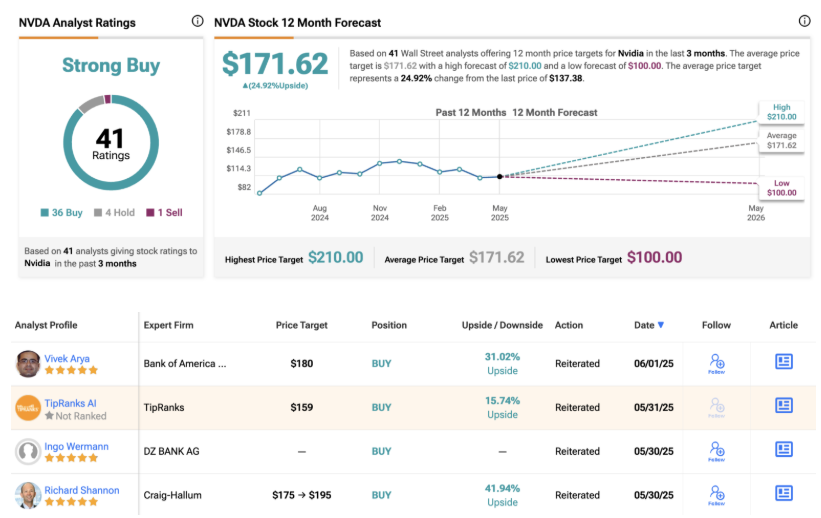Click Vivek Arya's five-star rating
Screen dimensions: 821x518
point(71,370)
